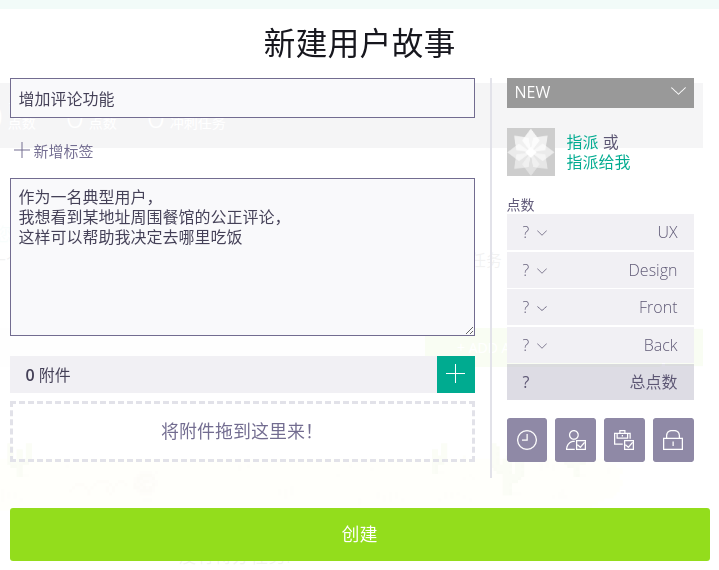
Task: Click the 总点数 total points row
Action: (x=600, y=382)
